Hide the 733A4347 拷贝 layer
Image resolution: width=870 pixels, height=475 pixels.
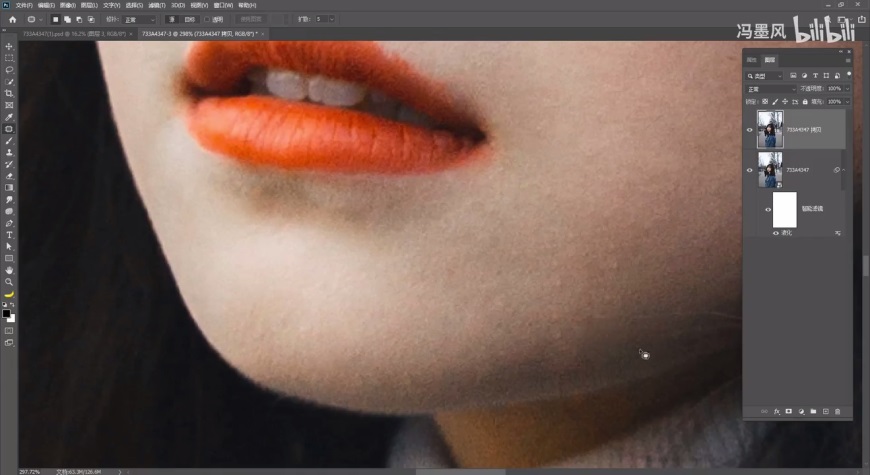750,130
